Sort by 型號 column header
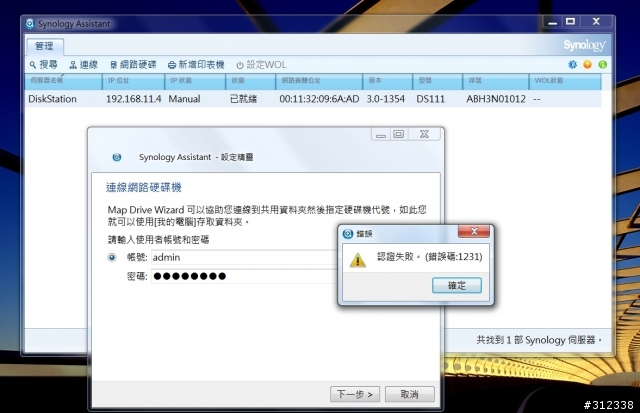Image resolution: width=640 pixels, height=413 pixels. pos(438,81)
